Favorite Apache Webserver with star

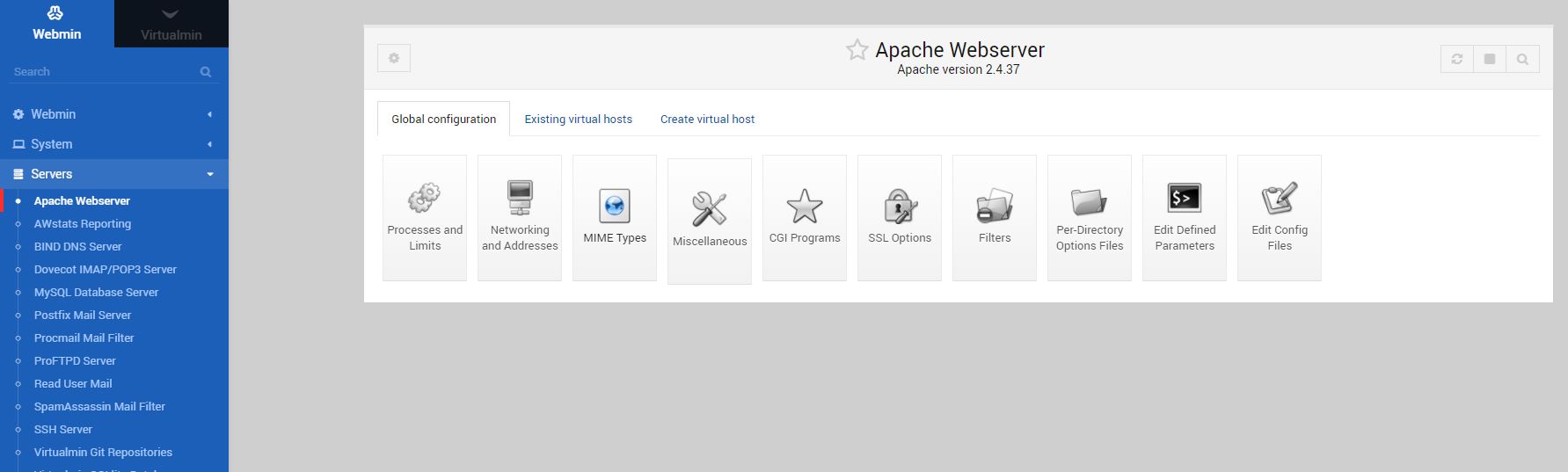click(857, 50)
